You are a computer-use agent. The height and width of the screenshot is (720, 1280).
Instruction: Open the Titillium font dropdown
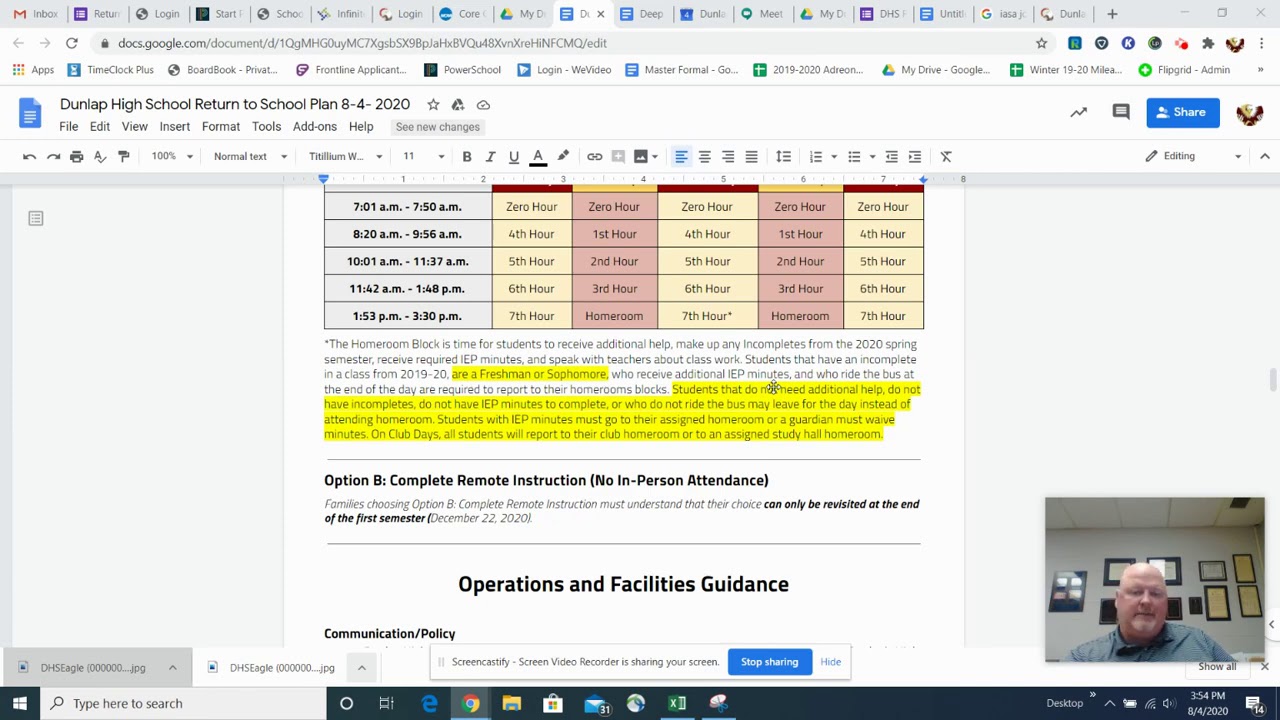point(345,156)
